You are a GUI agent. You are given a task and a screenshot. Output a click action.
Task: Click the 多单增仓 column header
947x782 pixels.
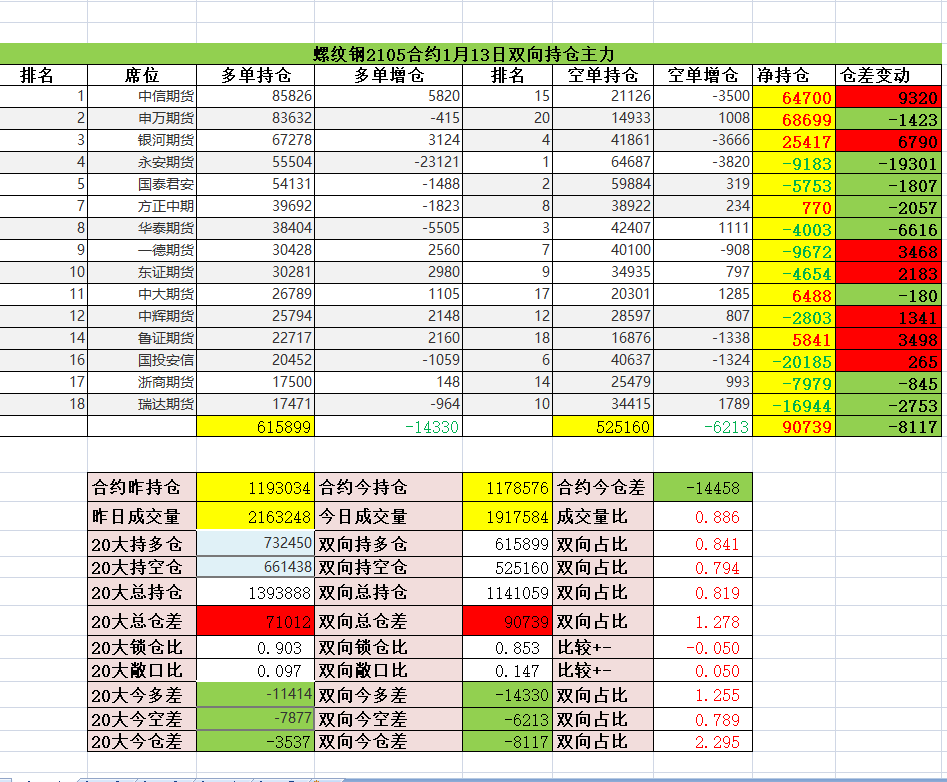pos(388,75)
